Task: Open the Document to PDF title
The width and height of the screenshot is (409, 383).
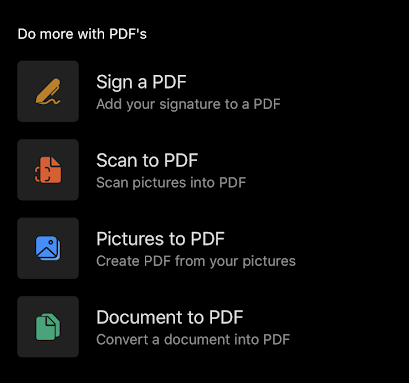Action: pyautogui.click(x=170, y=317)
